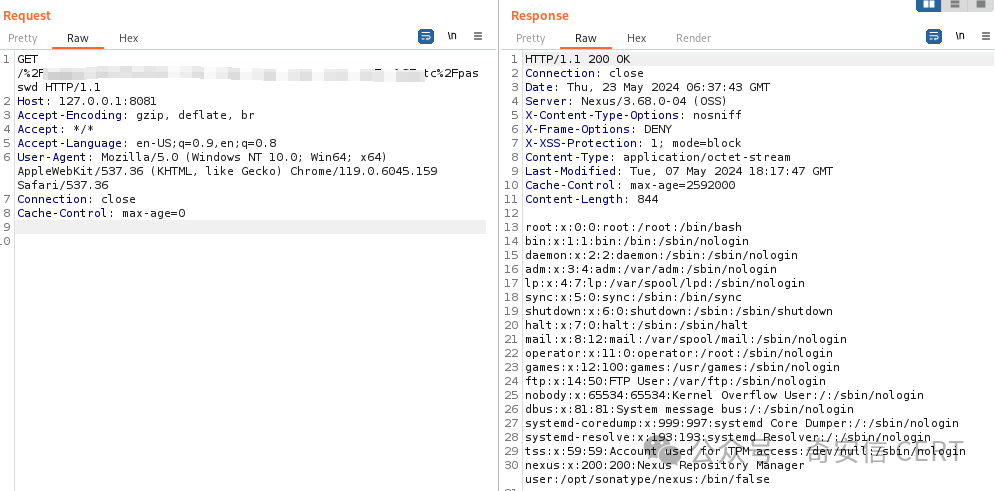Select side-by-side layout icon
995x491 pixels.
(928, 4)
